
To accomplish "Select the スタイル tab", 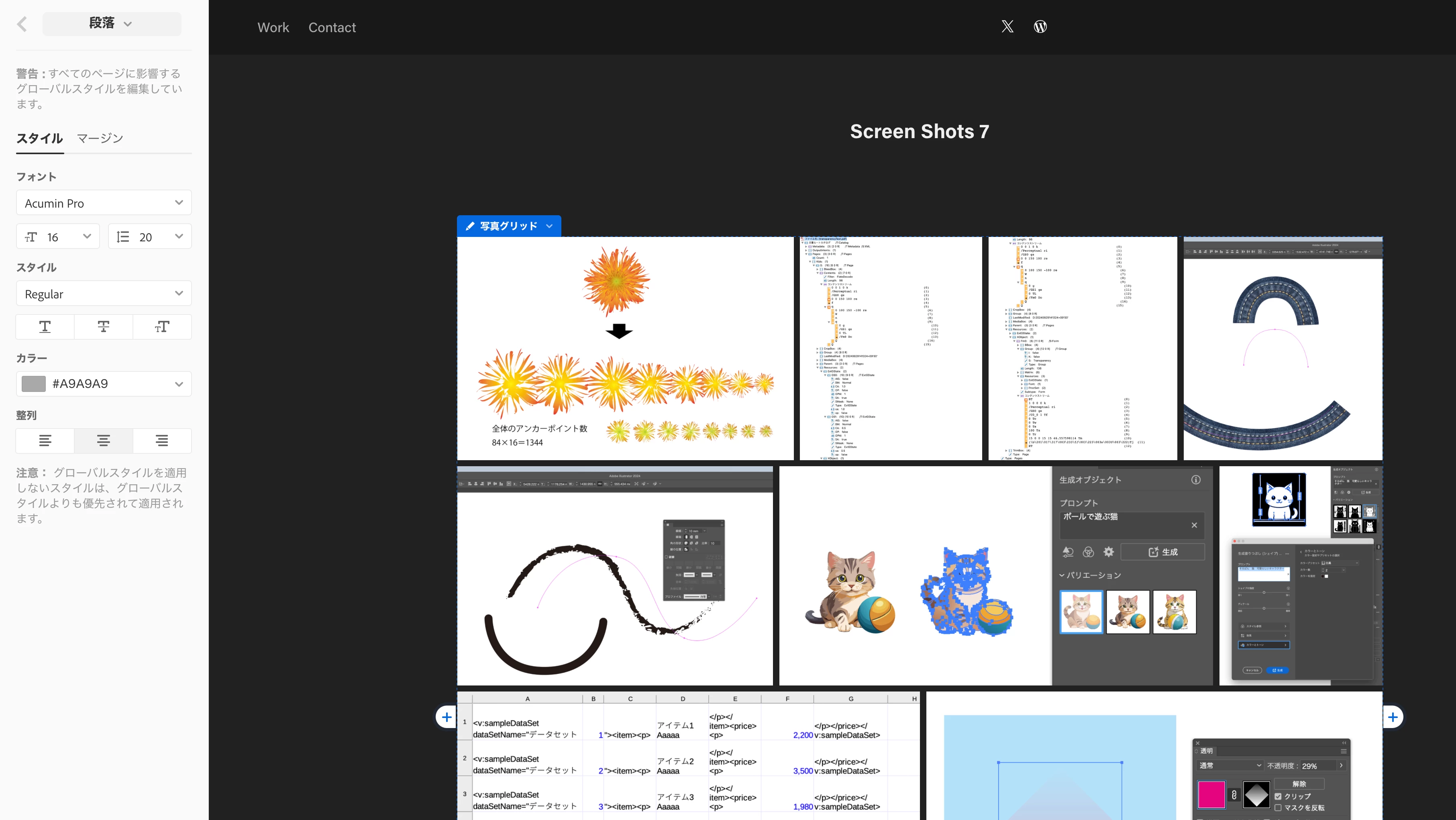I will pos(39,139).
